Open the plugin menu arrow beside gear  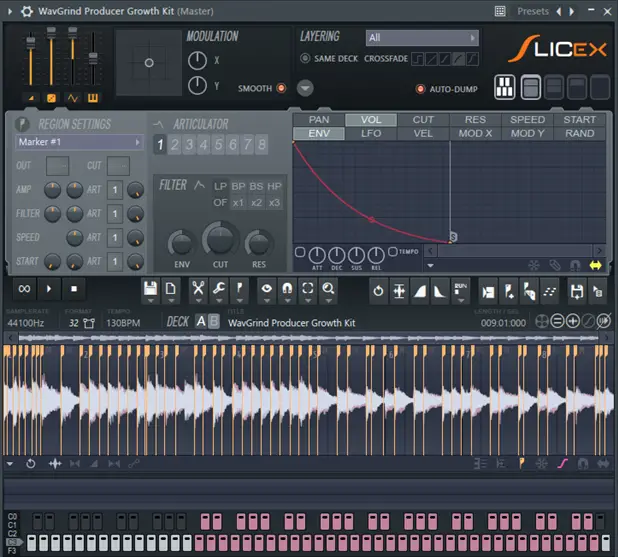10,11
